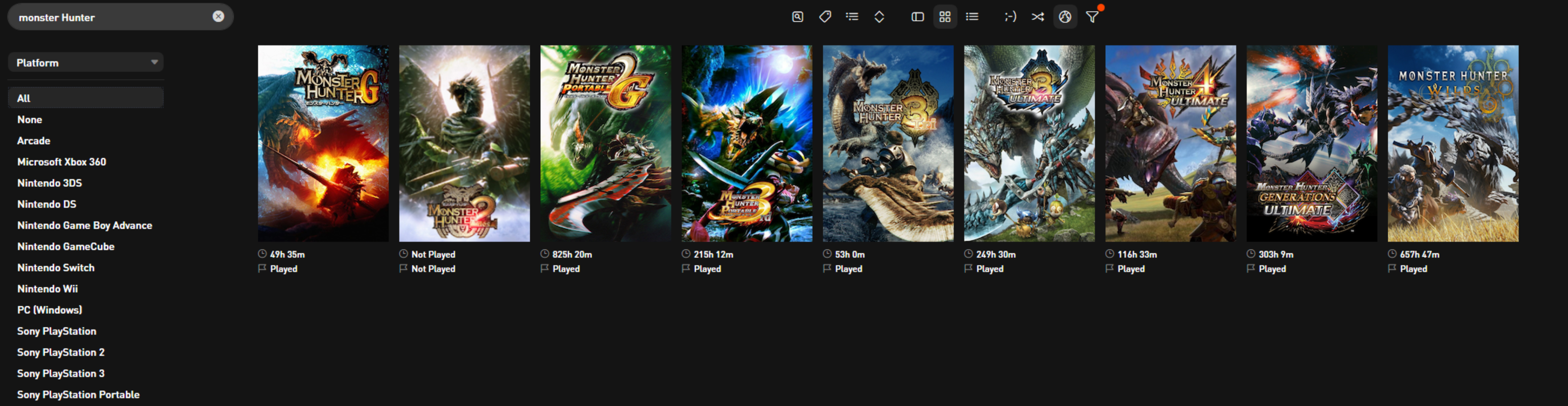
Task: Click the flag icon under '53h 0m'
Action: coord(827,268)
